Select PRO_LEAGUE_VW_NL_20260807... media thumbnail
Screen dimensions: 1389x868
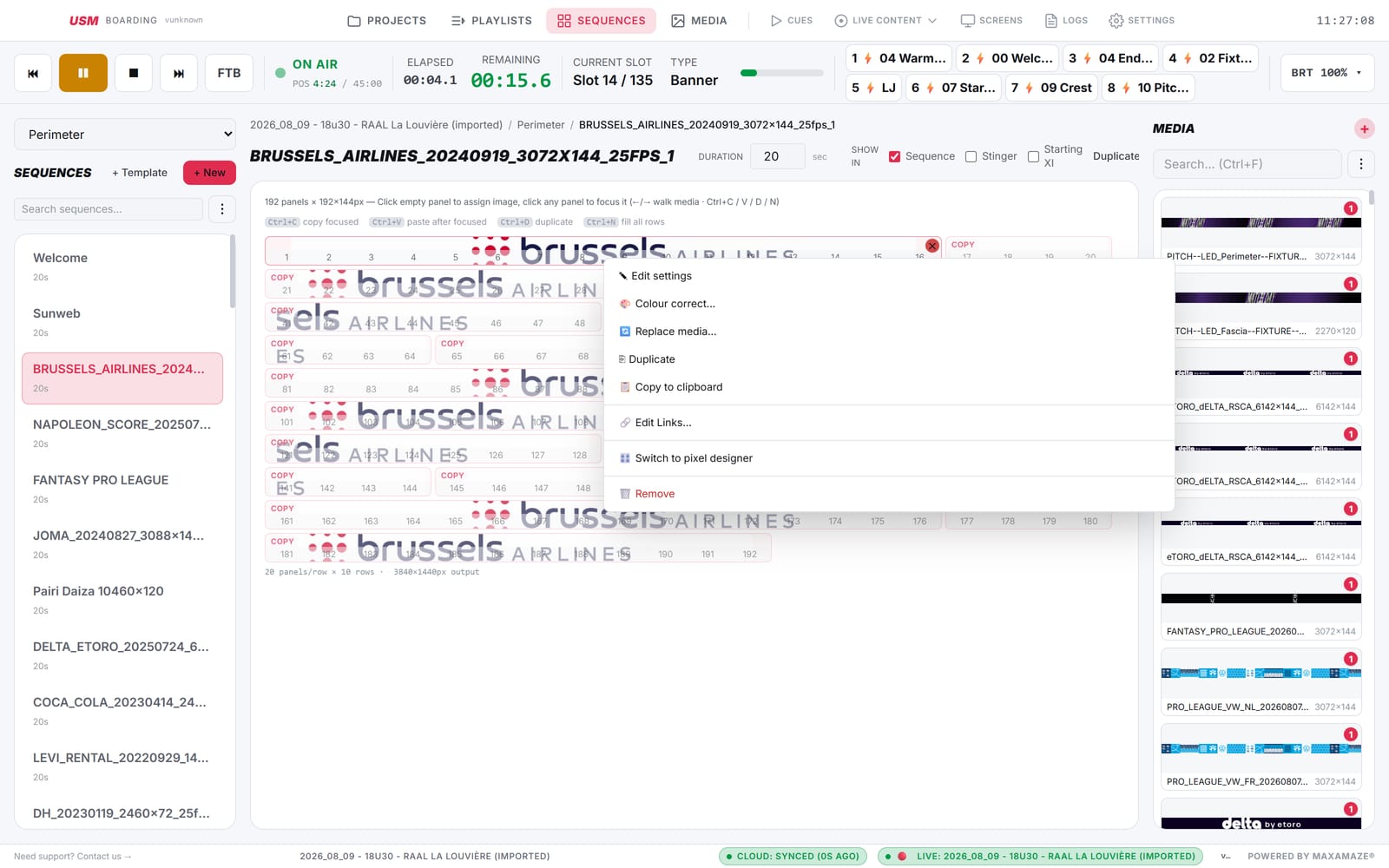(x=1261, y=681)
